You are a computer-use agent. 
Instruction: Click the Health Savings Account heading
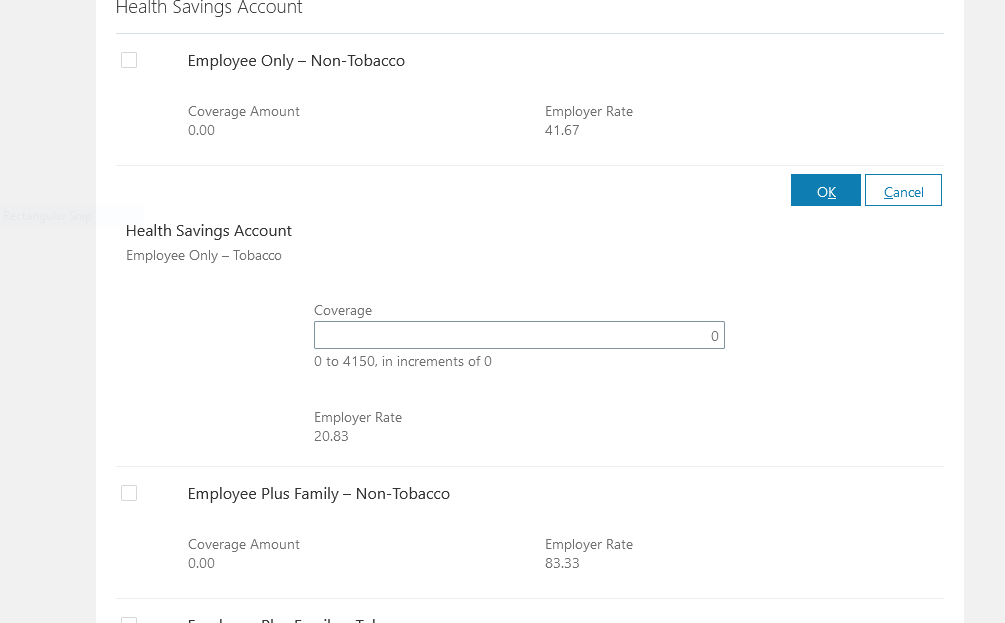coord(208,230)
